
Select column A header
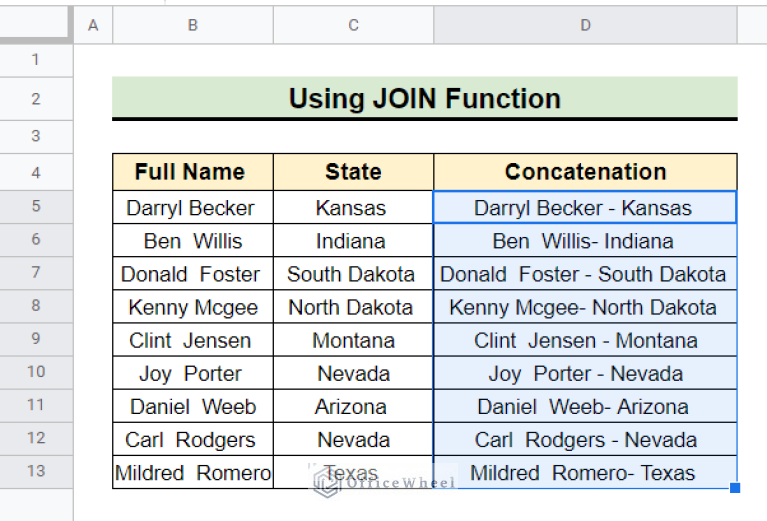93,25
